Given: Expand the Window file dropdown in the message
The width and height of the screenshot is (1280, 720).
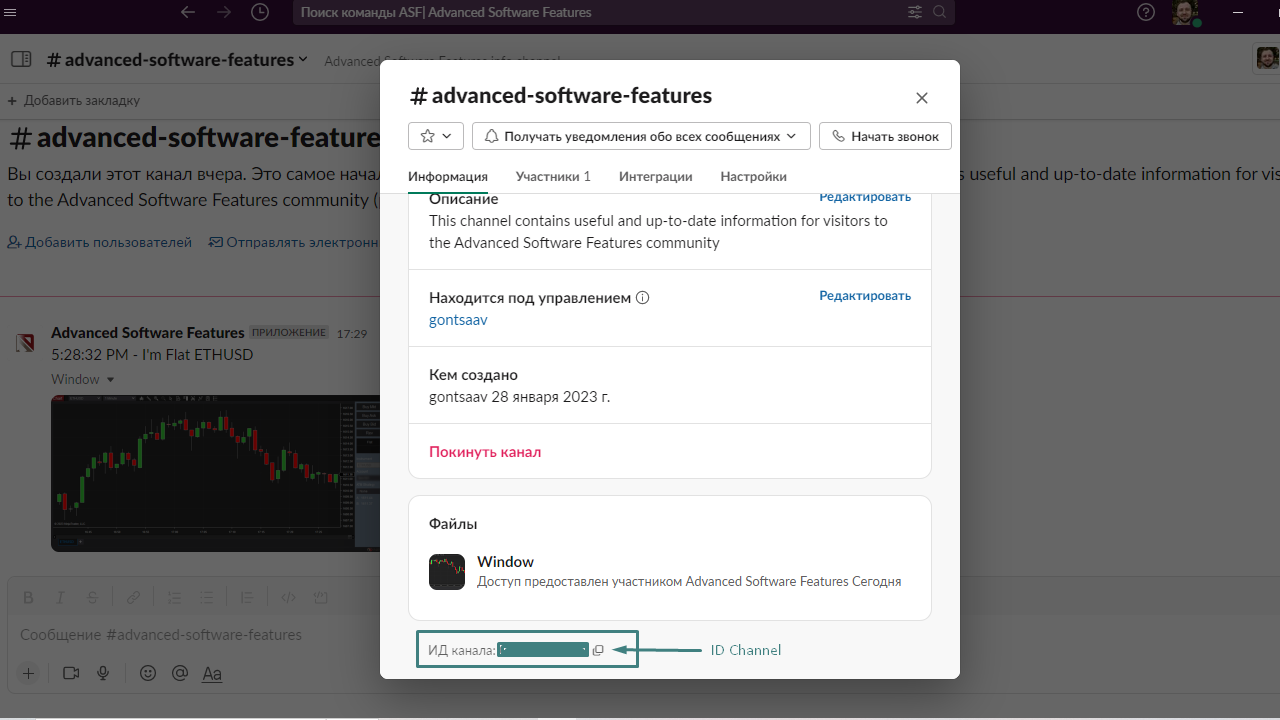Looking at the screenshot, I should coord(110,379).
